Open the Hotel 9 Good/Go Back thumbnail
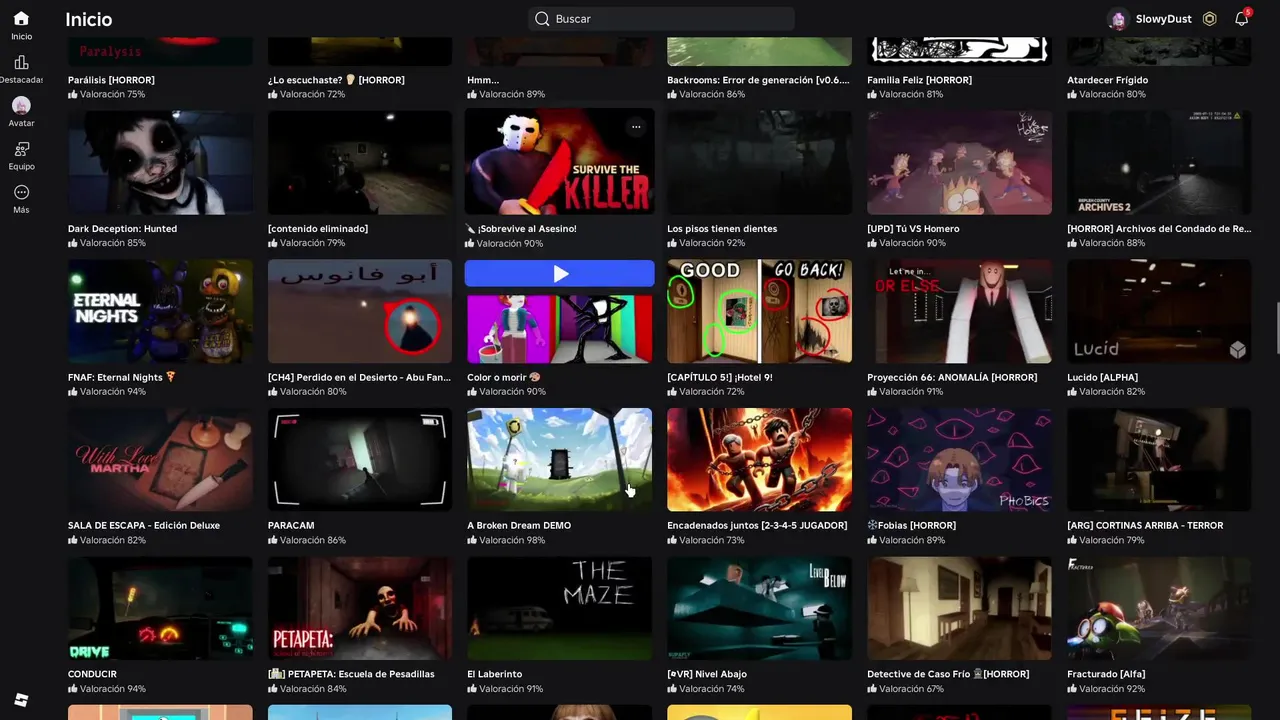The height and width of the screenshot is (720, 1280). coord(760,311)
